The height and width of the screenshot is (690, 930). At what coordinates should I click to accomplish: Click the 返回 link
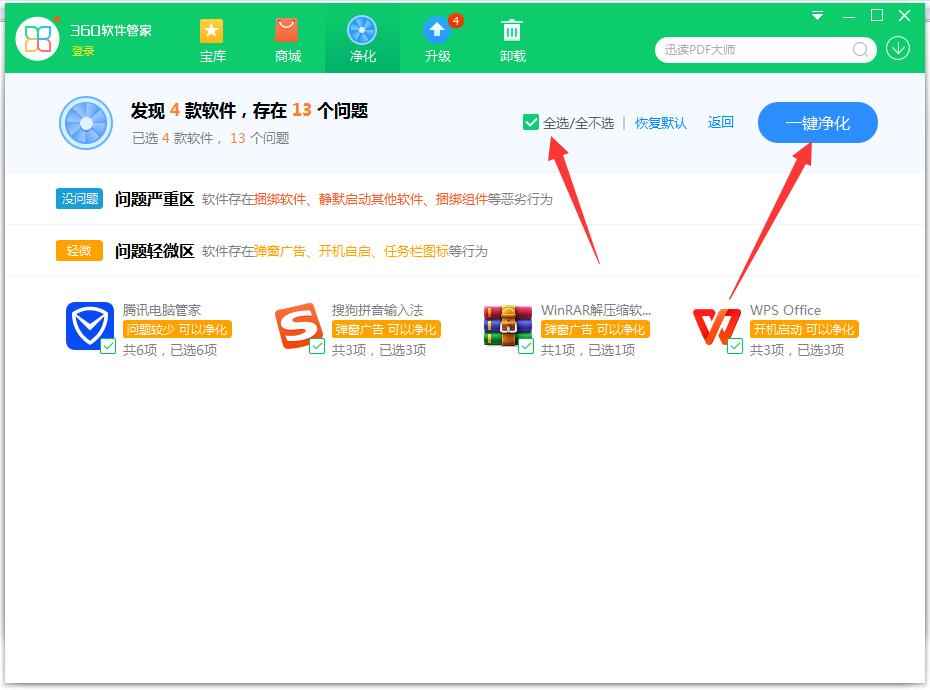coord(721,122)
